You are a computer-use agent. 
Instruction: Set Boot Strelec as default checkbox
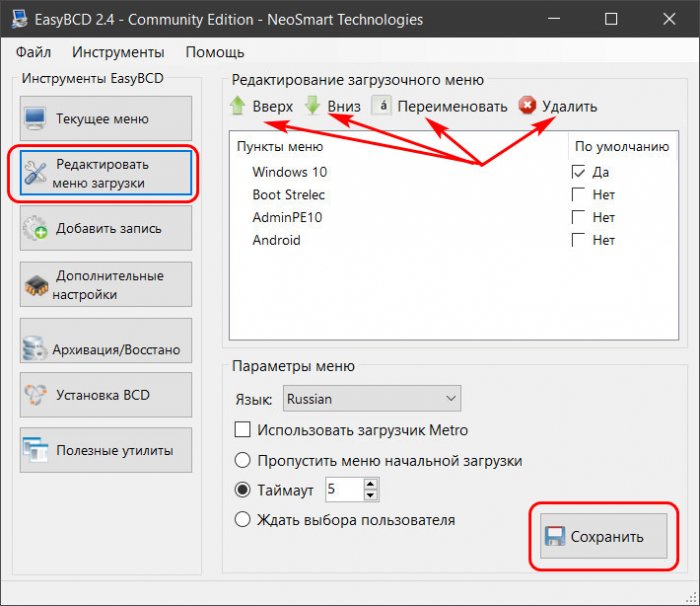tap(578, 194)
